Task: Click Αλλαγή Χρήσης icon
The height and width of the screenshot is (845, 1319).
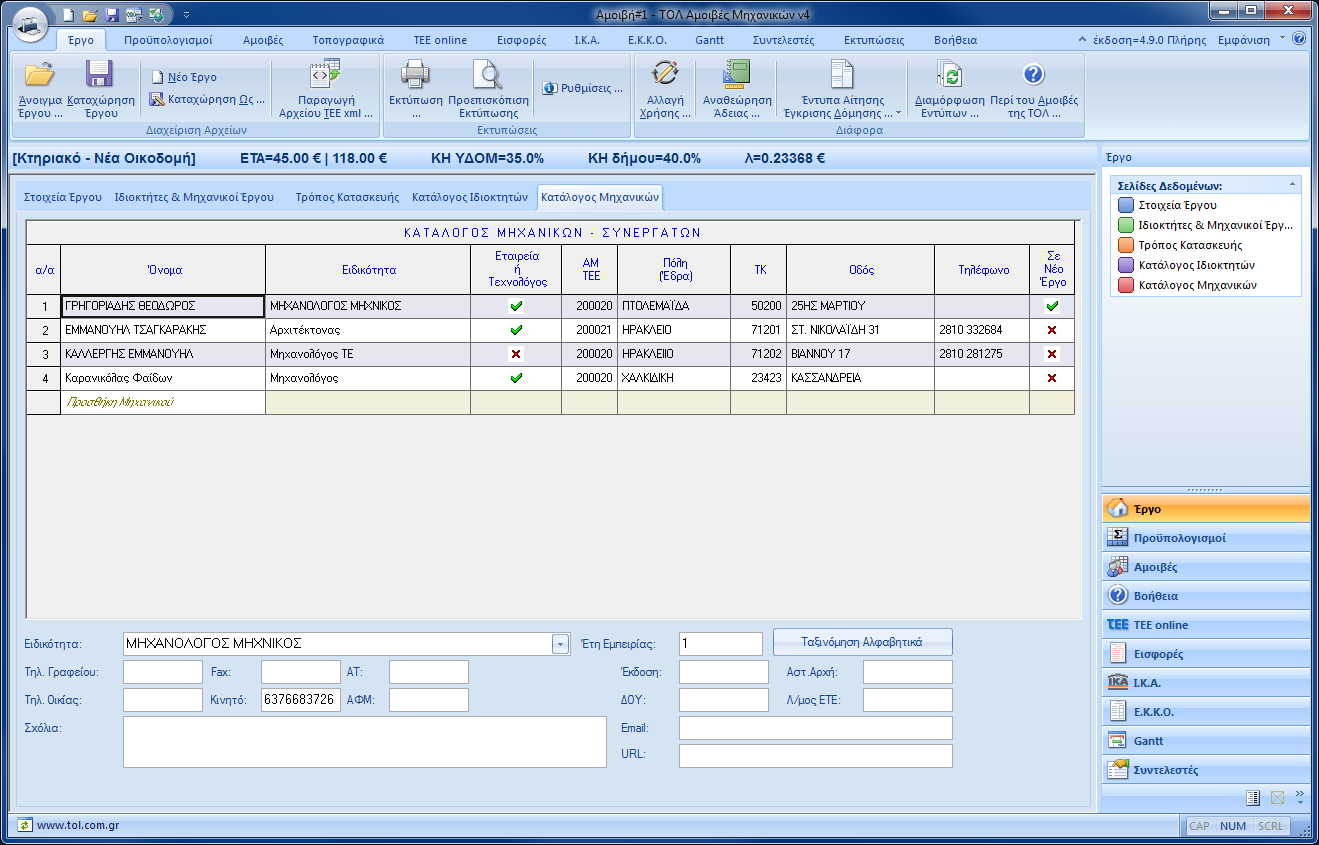Action: click(x=665, y=73)
